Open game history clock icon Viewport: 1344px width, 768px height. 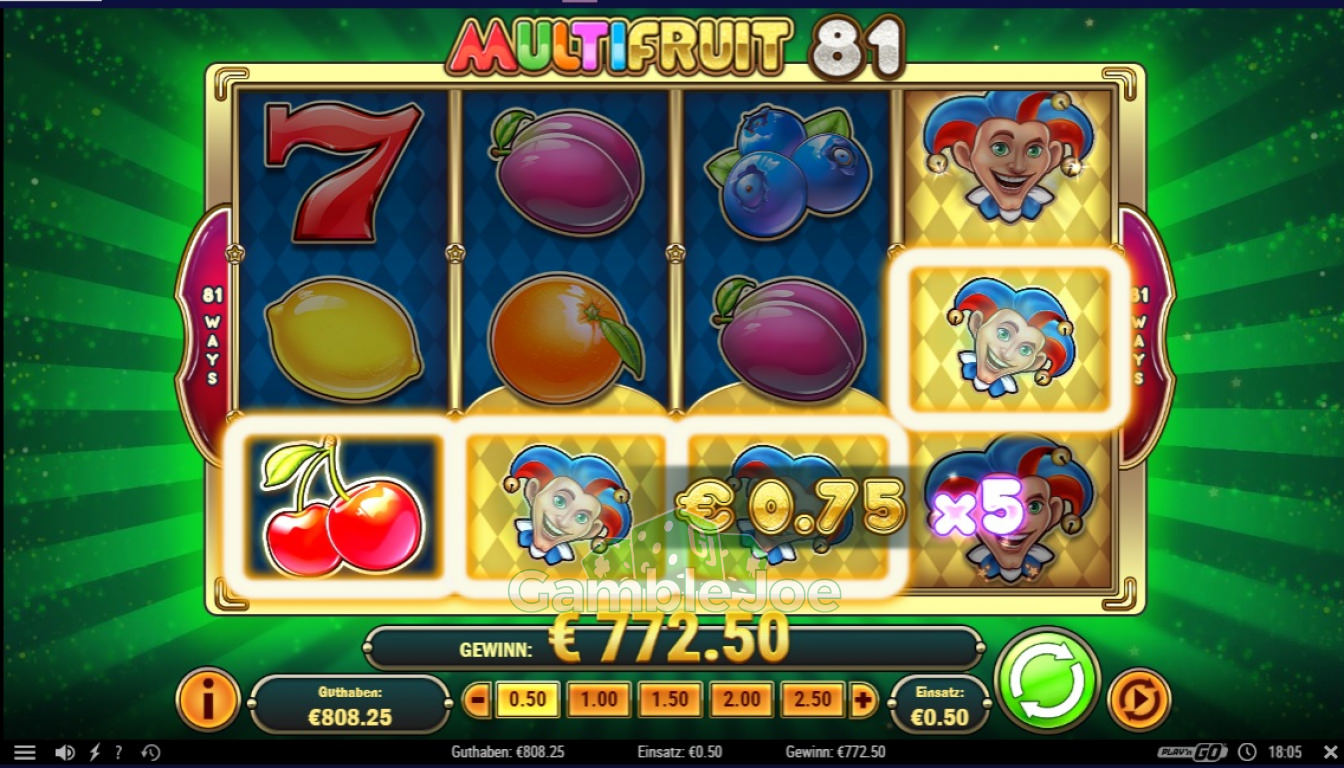[x=151, y=752]
